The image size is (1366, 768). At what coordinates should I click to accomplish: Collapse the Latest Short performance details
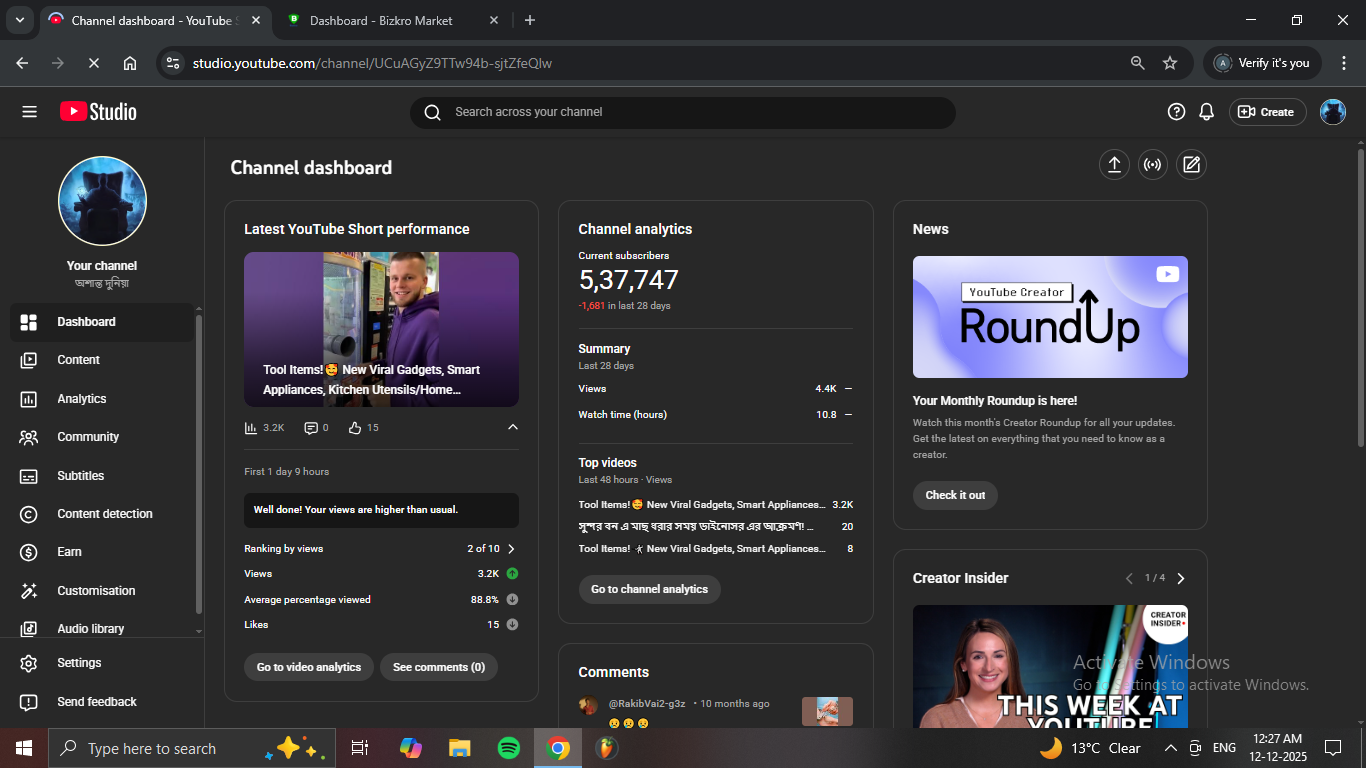click(513, 428)
